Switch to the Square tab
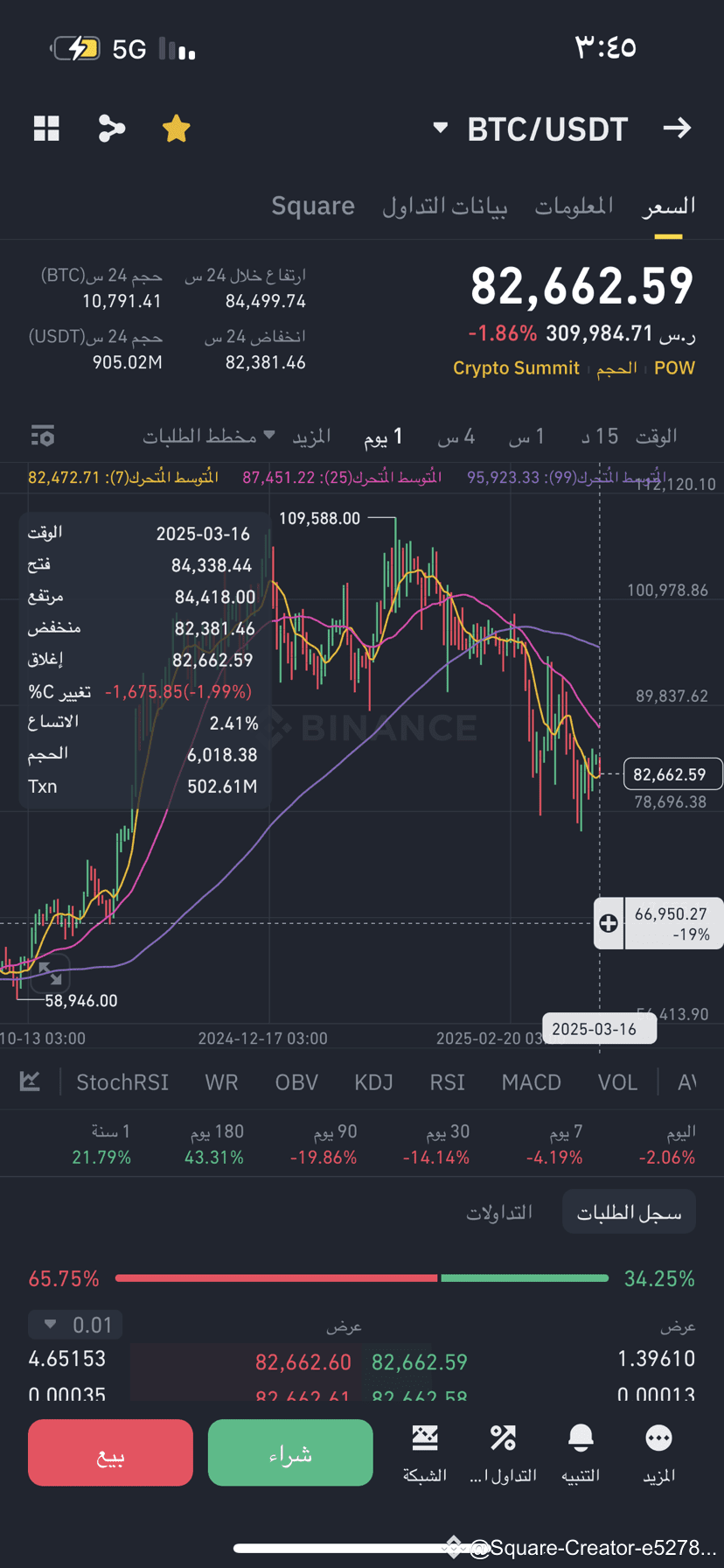The height and width of the screenshot is (1568, 724). point(312,205)
